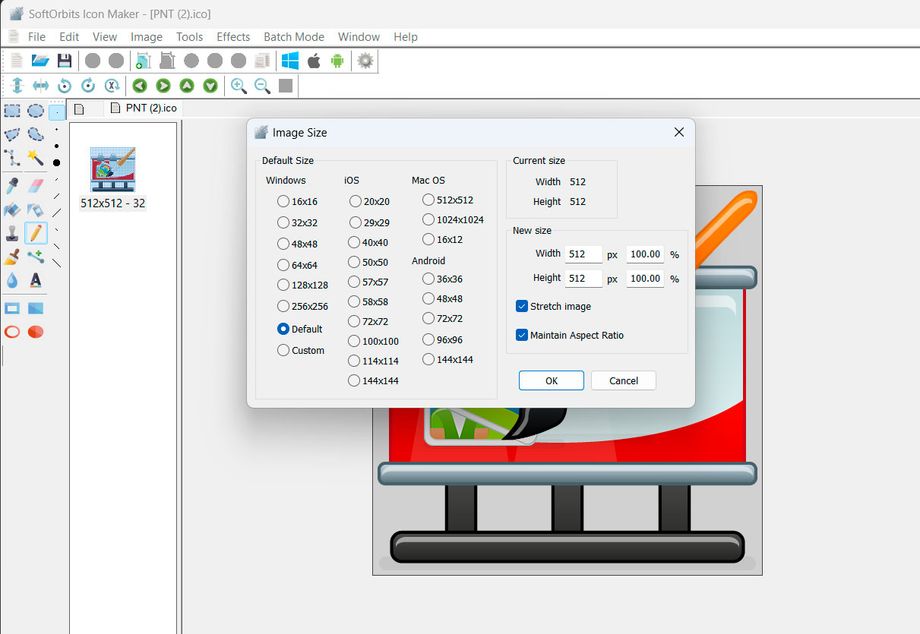Viewport: 920px width, 634px height.
Task: Pick the Color Picker eyedropper tool
Action: point(12,185)
